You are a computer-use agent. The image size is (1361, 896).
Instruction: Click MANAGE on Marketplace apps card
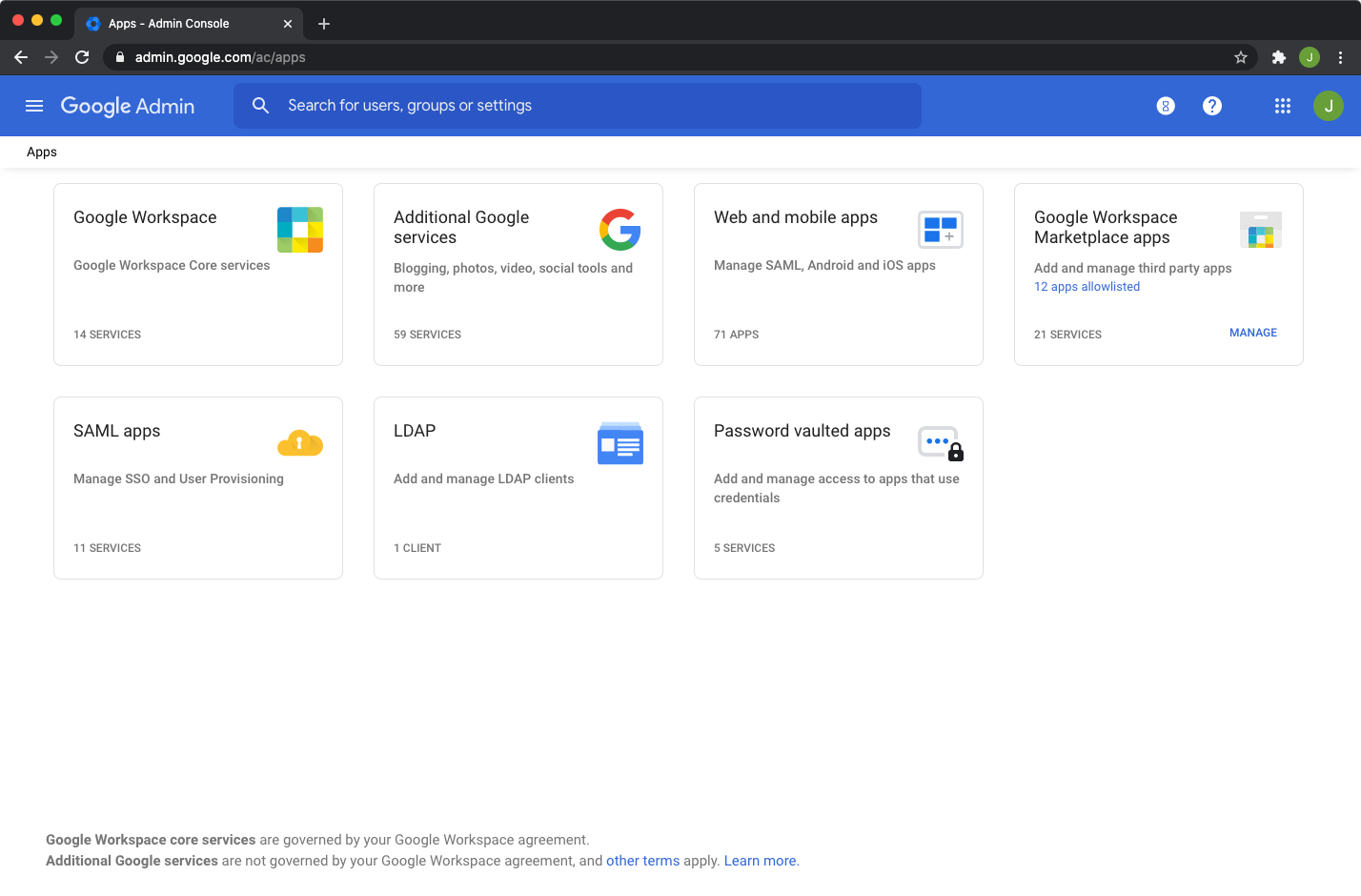pyautogui.click(x=1252, y=333)
